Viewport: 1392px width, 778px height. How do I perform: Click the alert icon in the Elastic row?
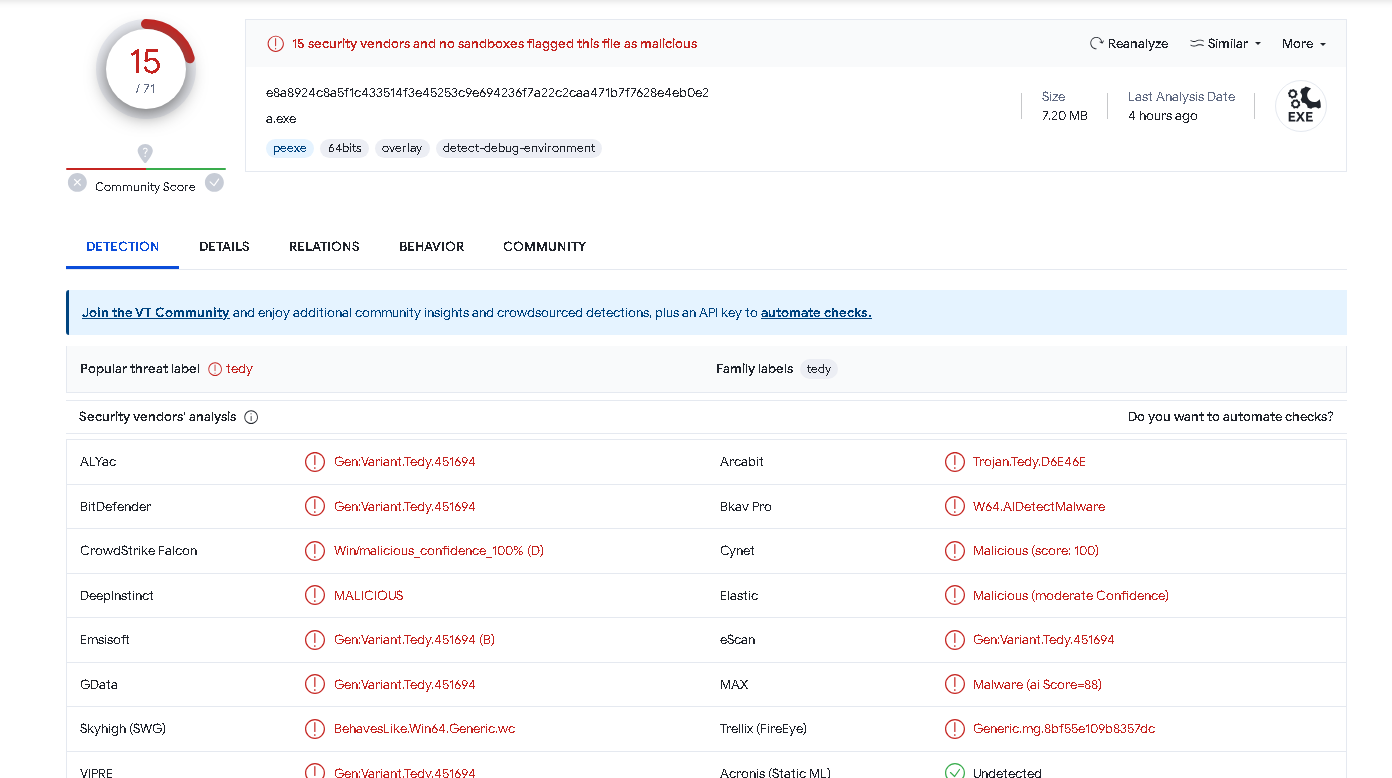tap(954, 595)
